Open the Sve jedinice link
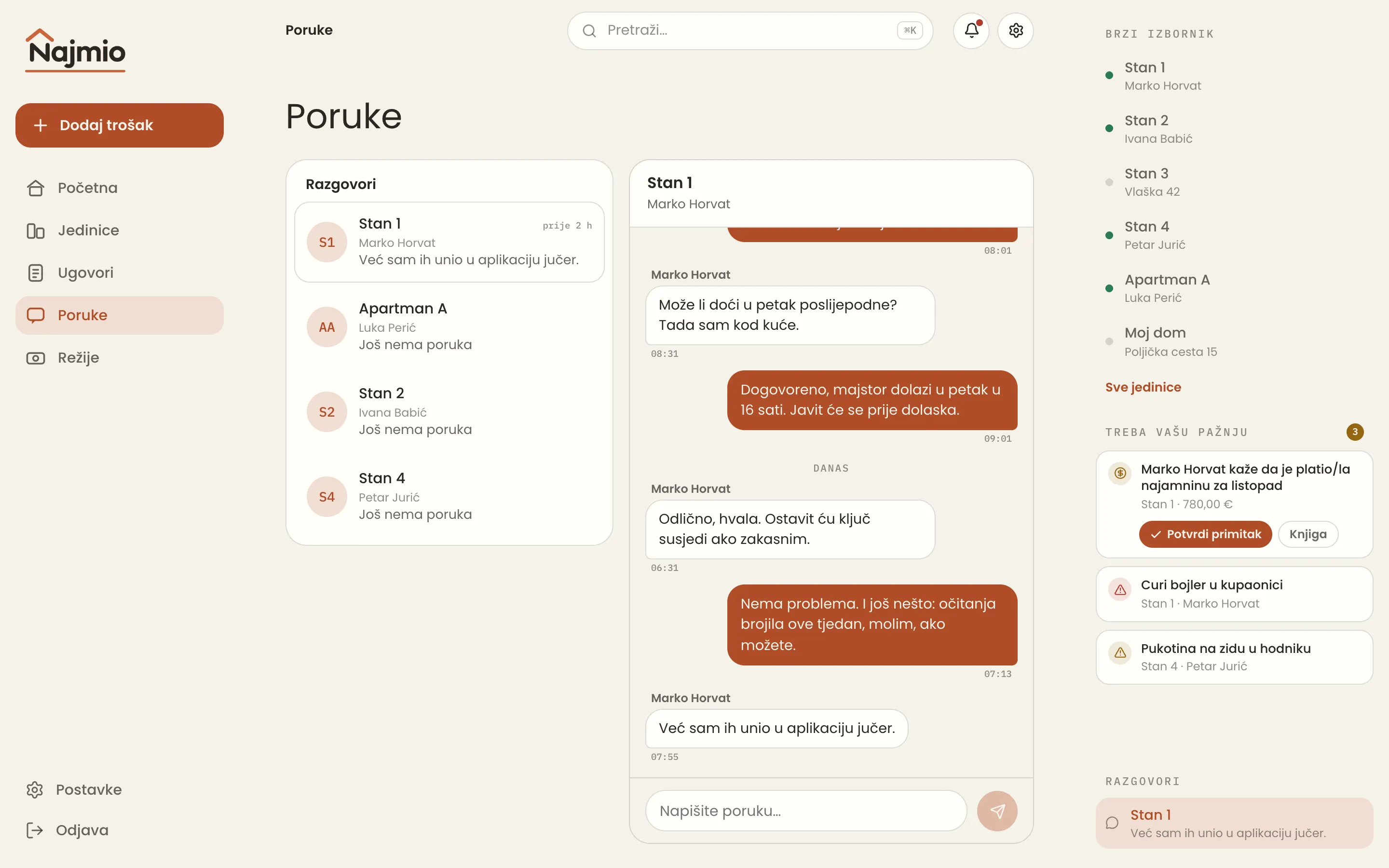 coord(1143,387)
